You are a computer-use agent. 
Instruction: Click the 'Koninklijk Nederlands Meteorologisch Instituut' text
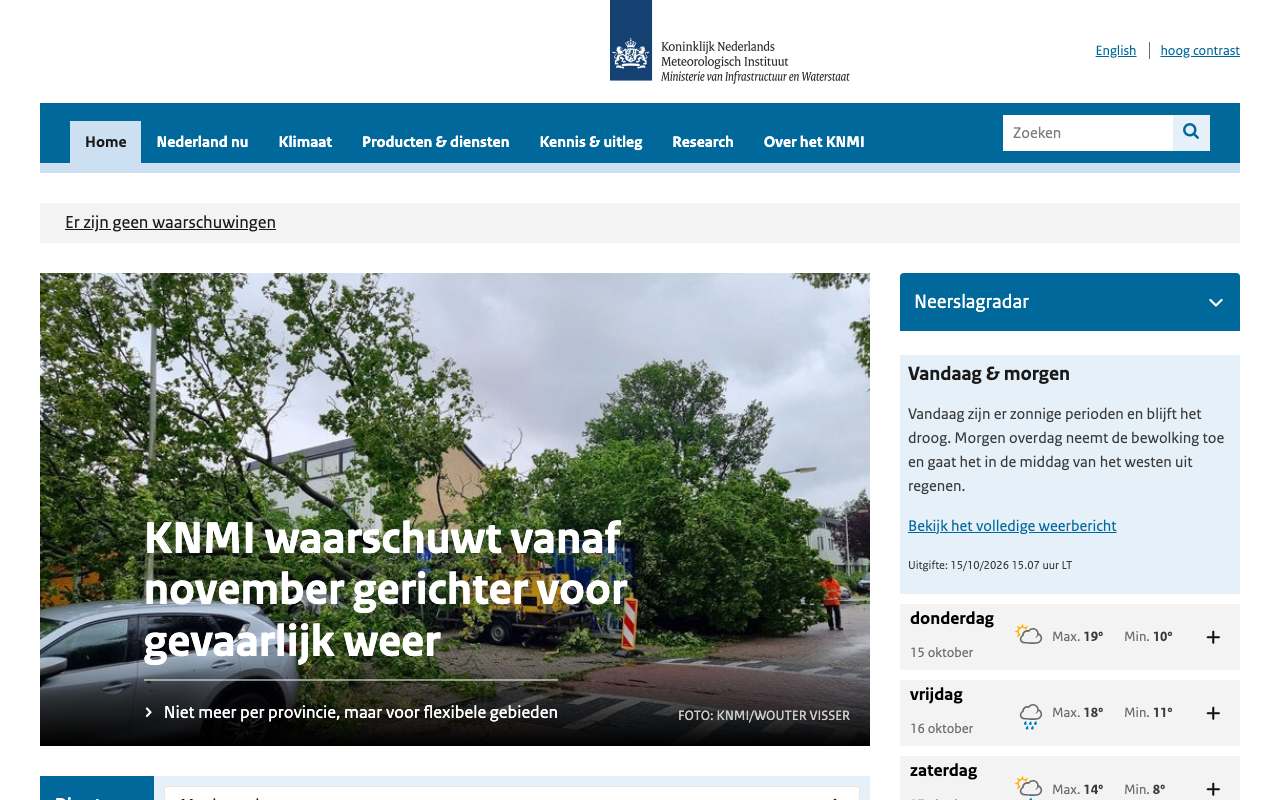point(725,54)
